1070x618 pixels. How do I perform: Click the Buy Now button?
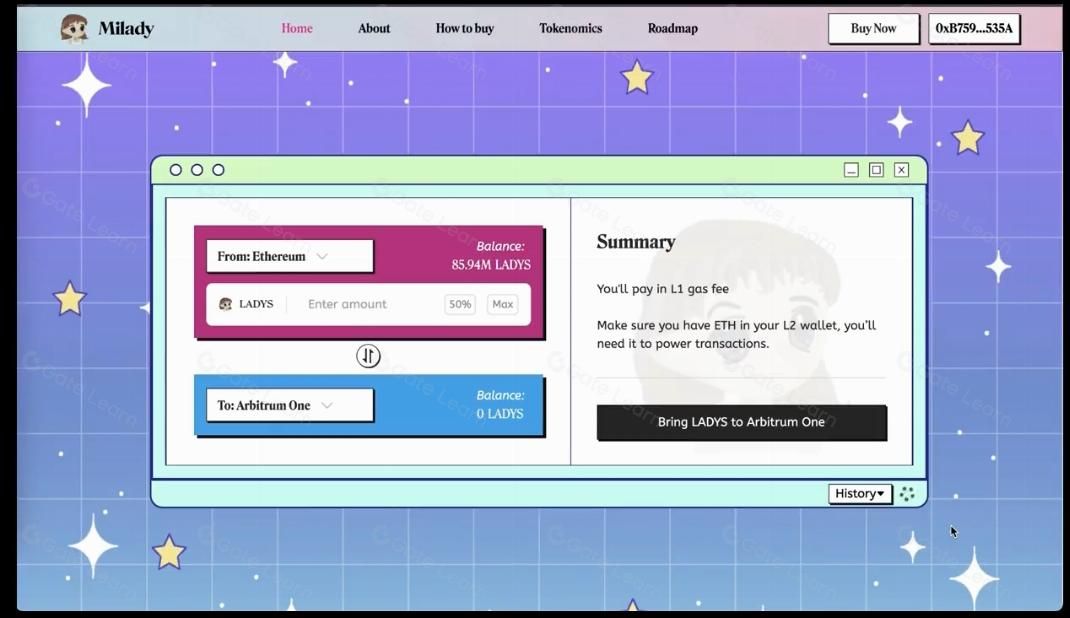click(873, 29)
